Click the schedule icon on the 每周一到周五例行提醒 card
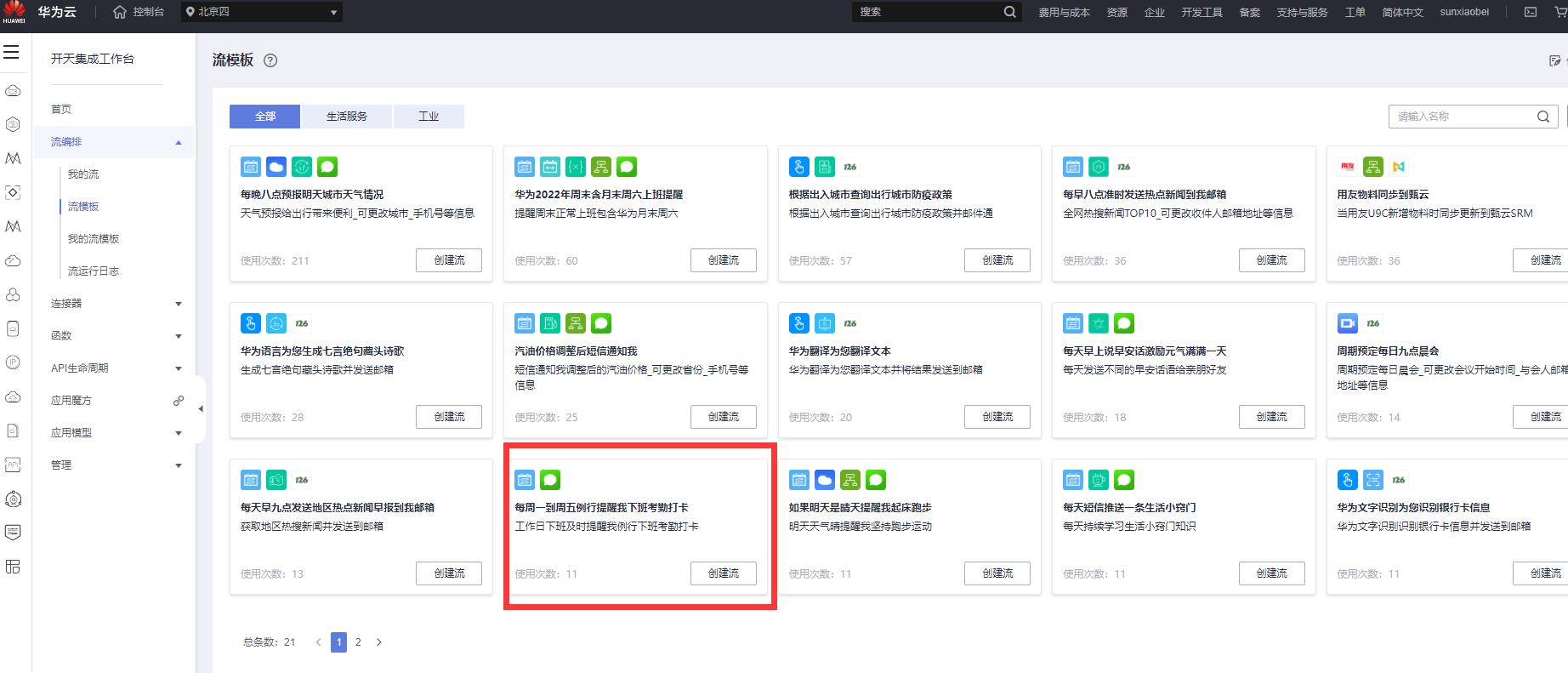Screen dimensions: 1568x673 click(x=525, y=480)
